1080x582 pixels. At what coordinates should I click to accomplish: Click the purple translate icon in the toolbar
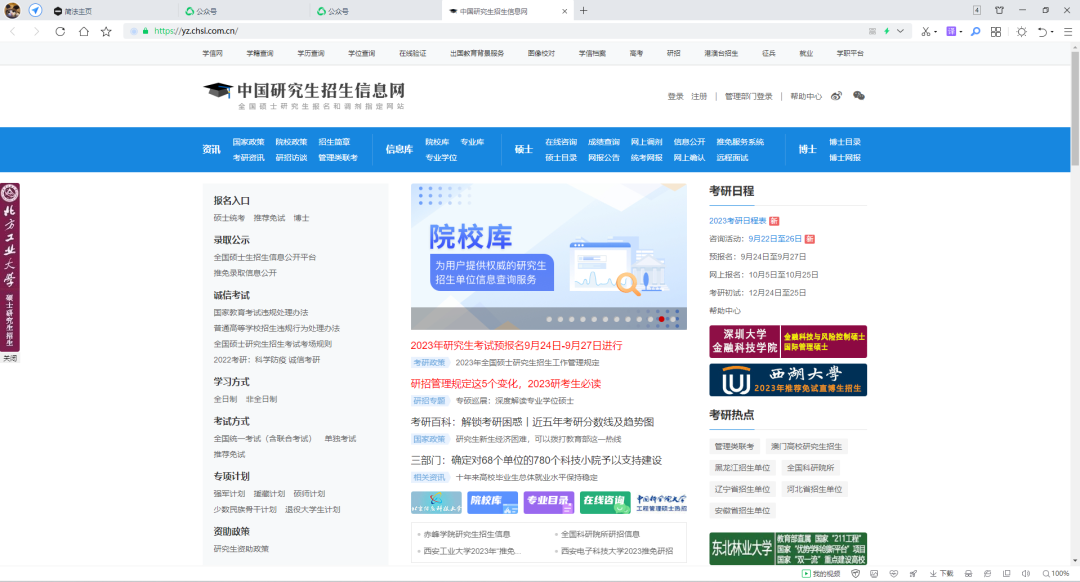951,32
